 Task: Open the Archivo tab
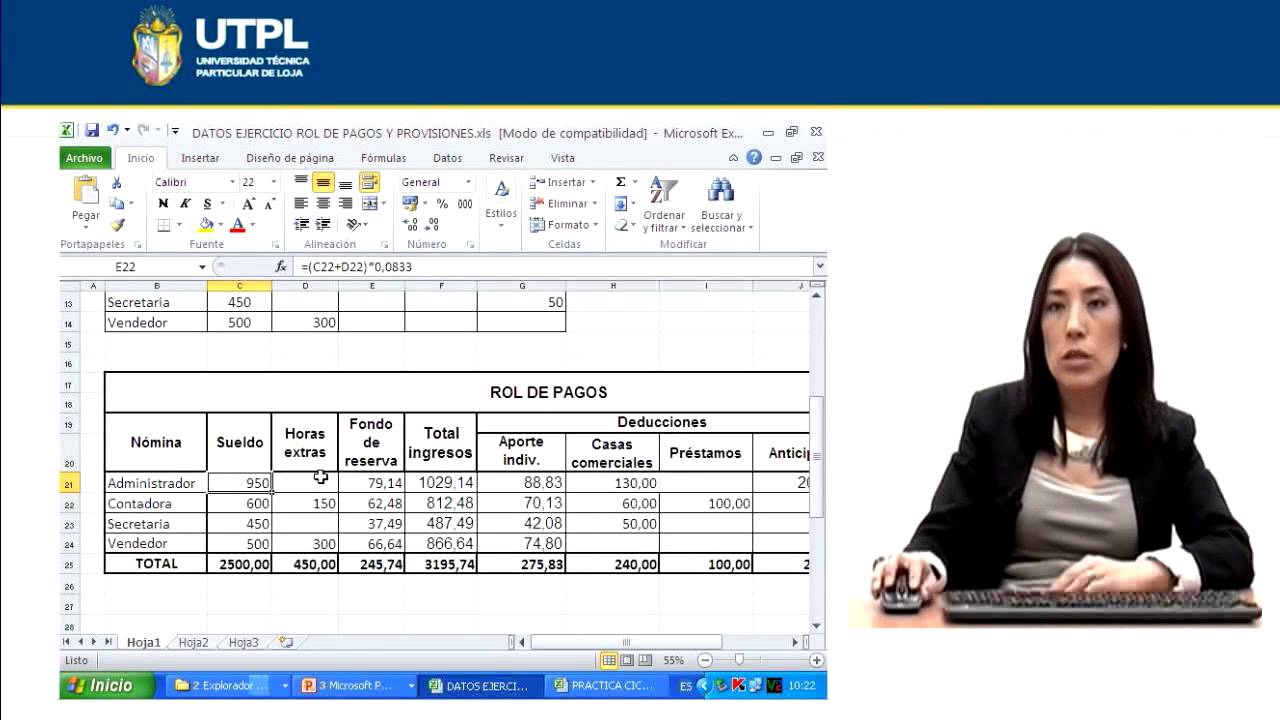click(85, 158)
